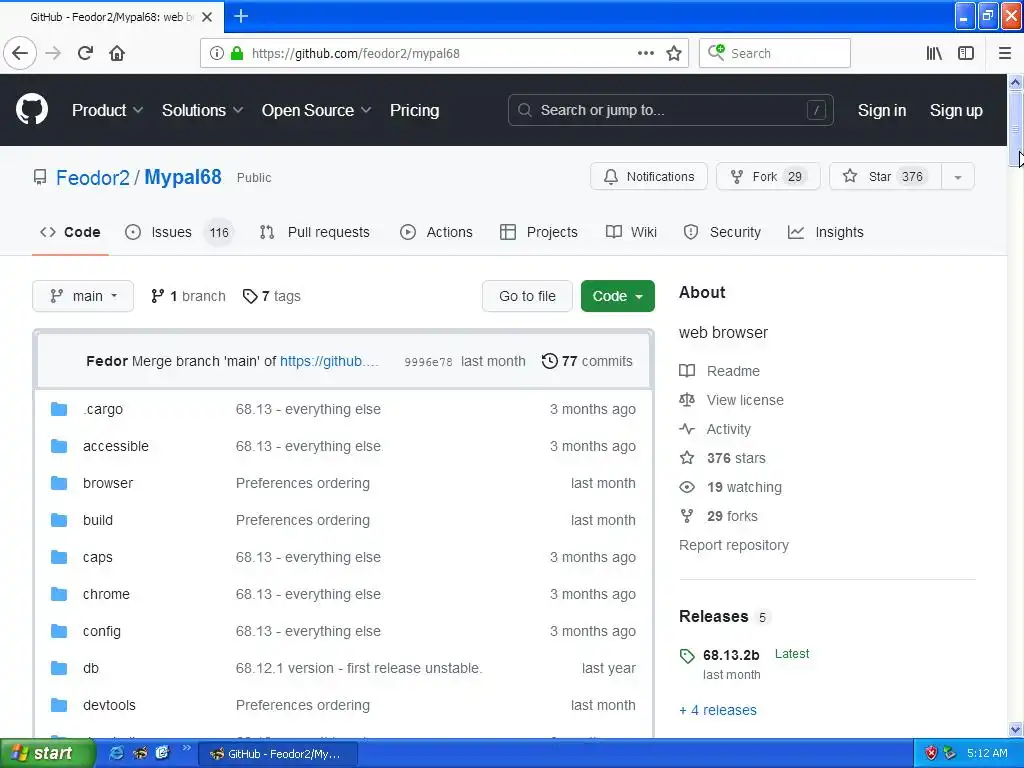This screenshot has height=768, width=1024.
Task: Switch to the Security tab
Action: click(722, 232)
